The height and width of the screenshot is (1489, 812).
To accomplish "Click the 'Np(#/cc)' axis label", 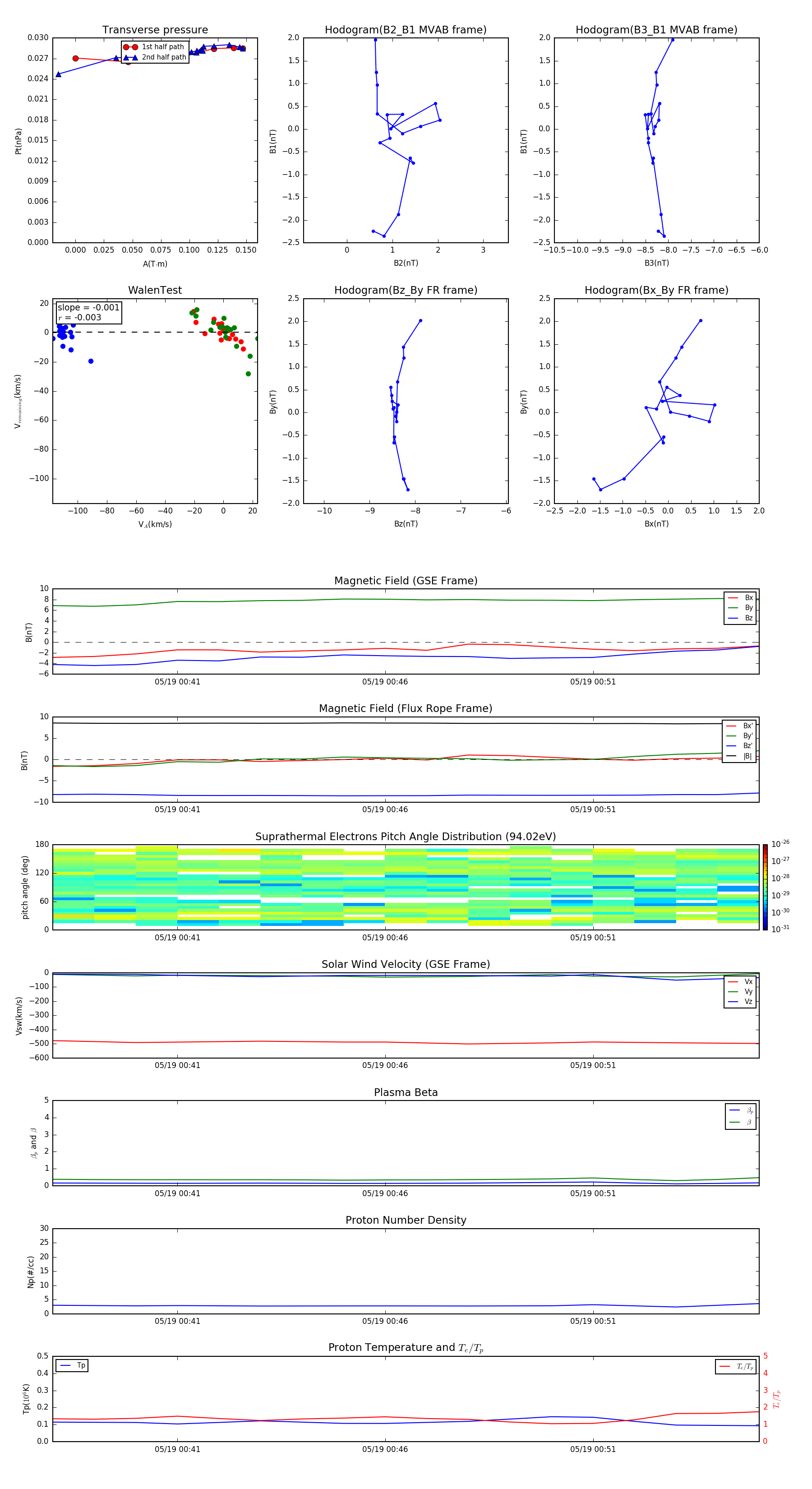I will pyautogui.click(x=31, y=1272).
